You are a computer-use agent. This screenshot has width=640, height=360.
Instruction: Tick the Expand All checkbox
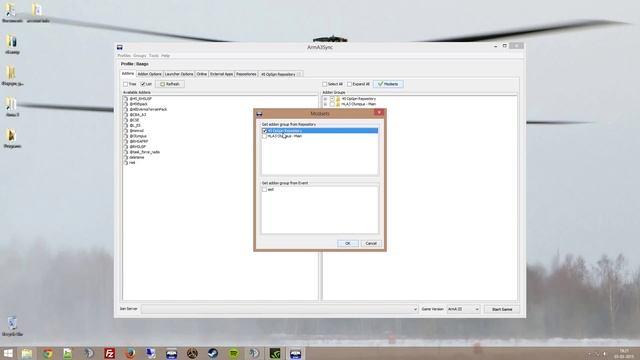(x=349, y=84)
